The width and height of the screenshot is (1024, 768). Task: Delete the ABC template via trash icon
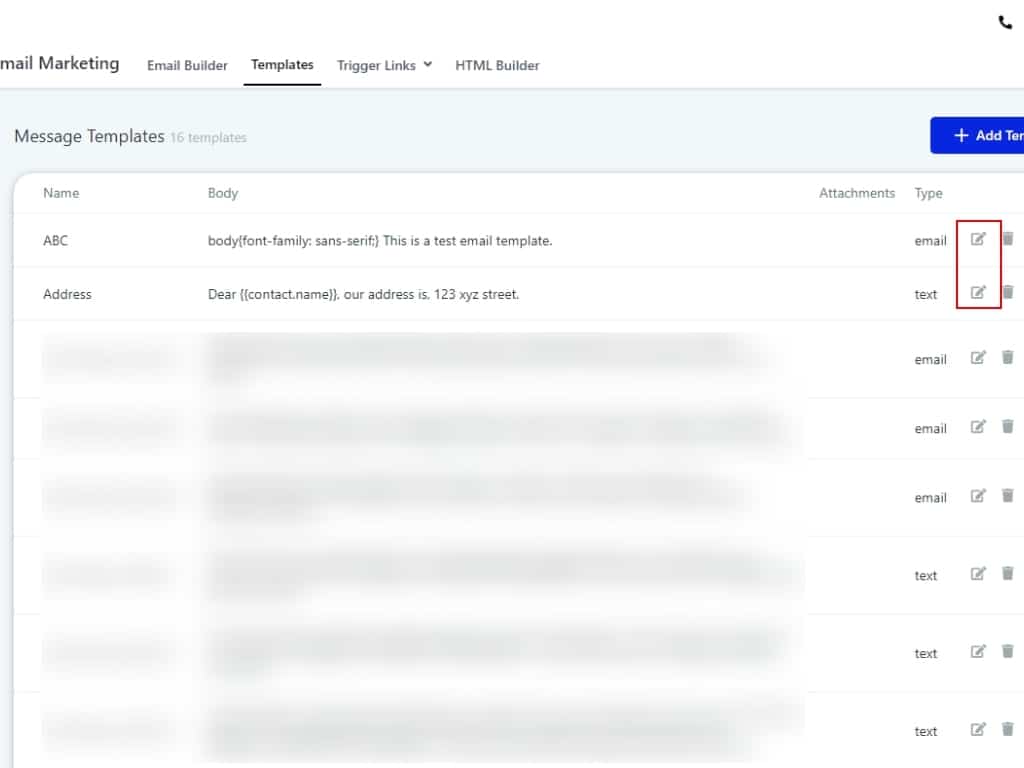pos(1008,239)
